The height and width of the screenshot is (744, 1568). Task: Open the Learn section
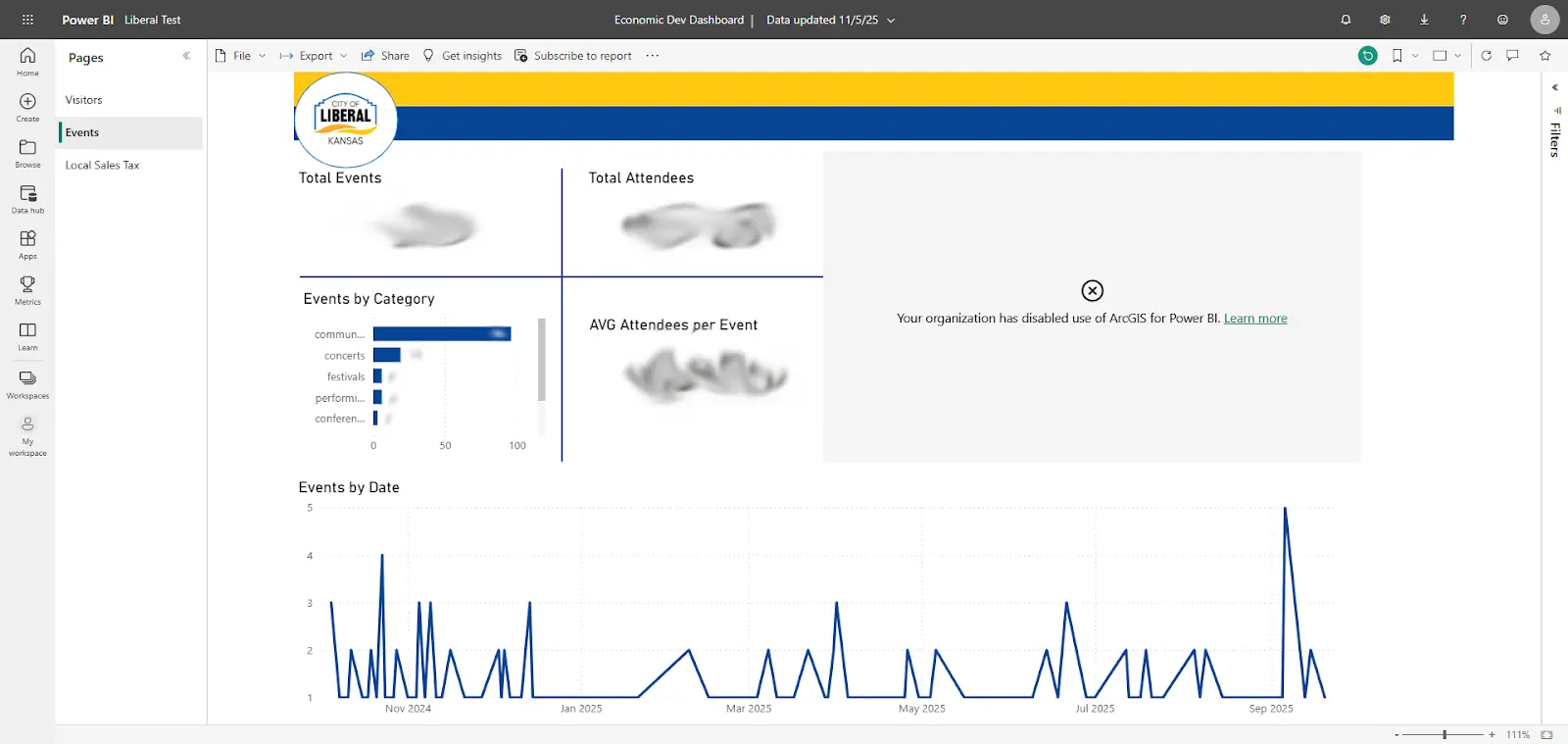pyautogui.click(x=27, y=336)
